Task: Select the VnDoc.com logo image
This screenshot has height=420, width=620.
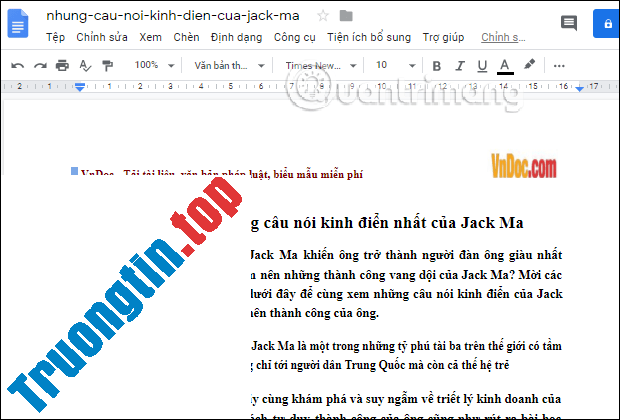Action: [524, 166]
